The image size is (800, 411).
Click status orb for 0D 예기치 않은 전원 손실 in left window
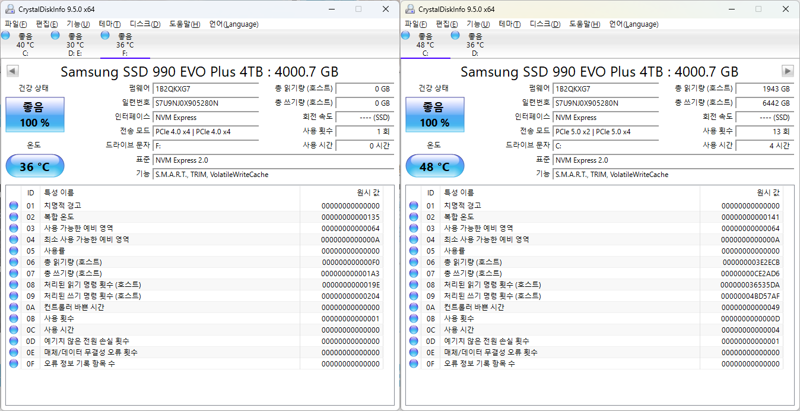(13, 341)
